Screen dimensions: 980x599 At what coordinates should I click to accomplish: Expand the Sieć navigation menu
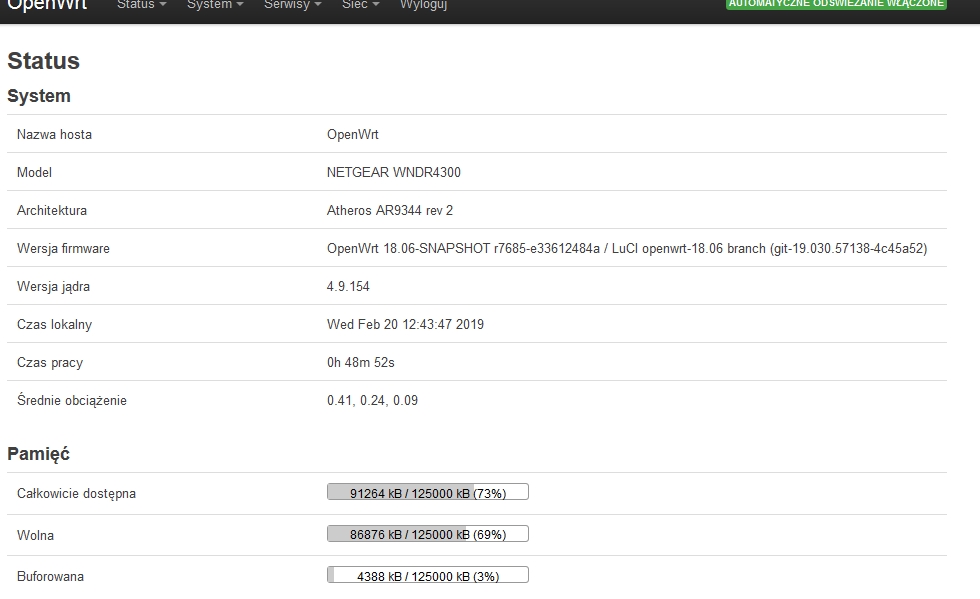coord(360,5)
